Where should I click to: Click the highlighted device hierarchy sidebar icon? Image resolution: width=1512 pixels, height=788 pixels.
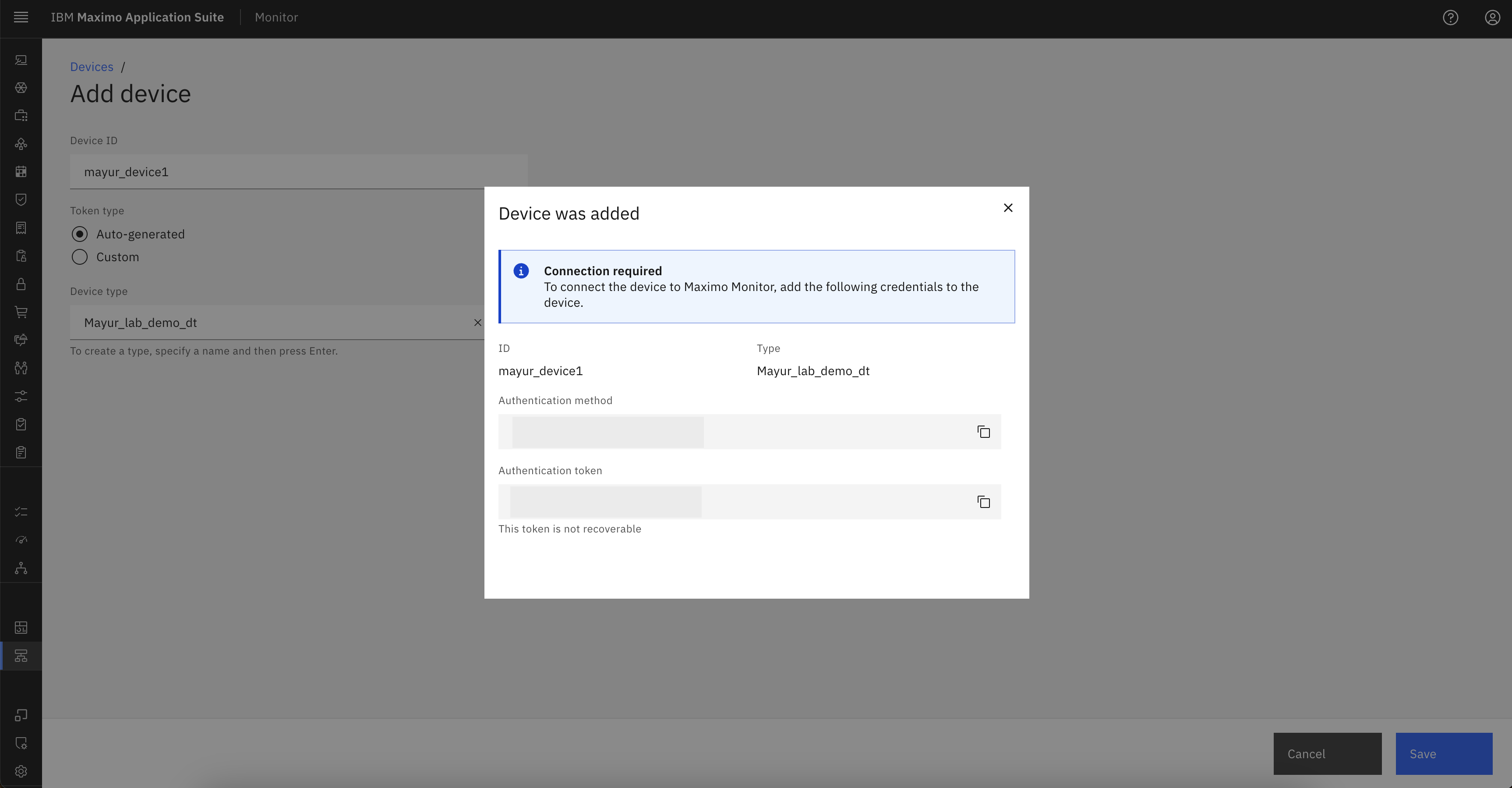21,656
